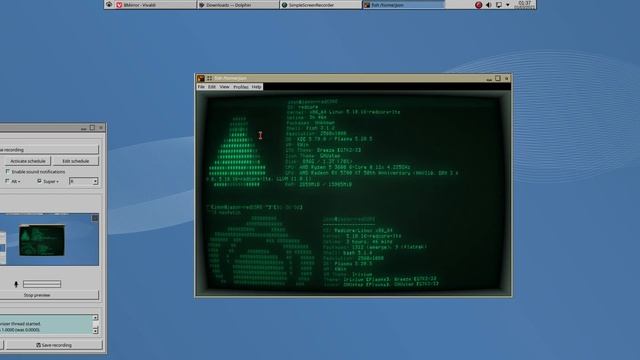Switch to the terminal taskbar entry
This screenshot has width=640, height=360.
point(403,5)
